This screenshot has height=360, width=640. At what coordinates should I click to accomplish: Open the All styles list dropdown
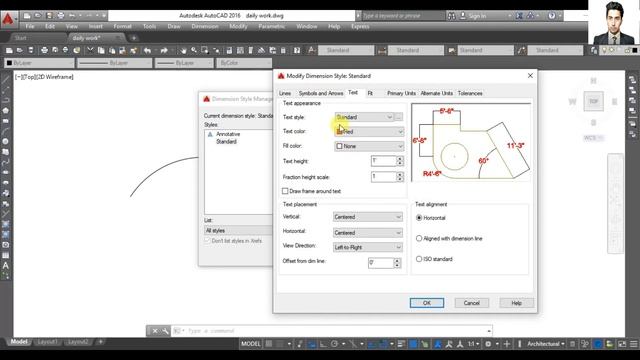238,231
